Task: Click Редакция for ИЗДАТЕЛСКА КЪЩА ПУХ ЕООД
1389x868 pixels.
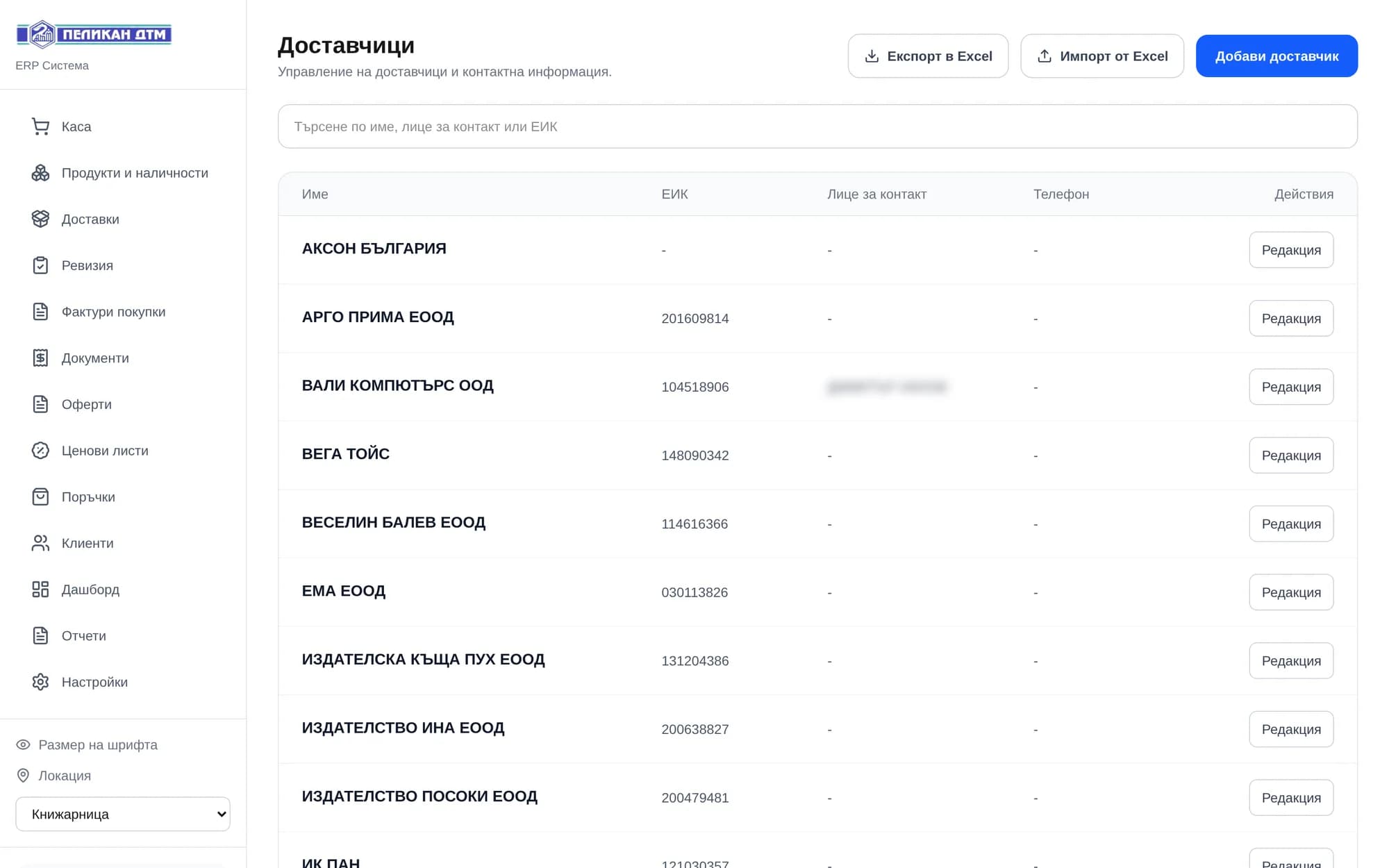Action: (1291, 661)
